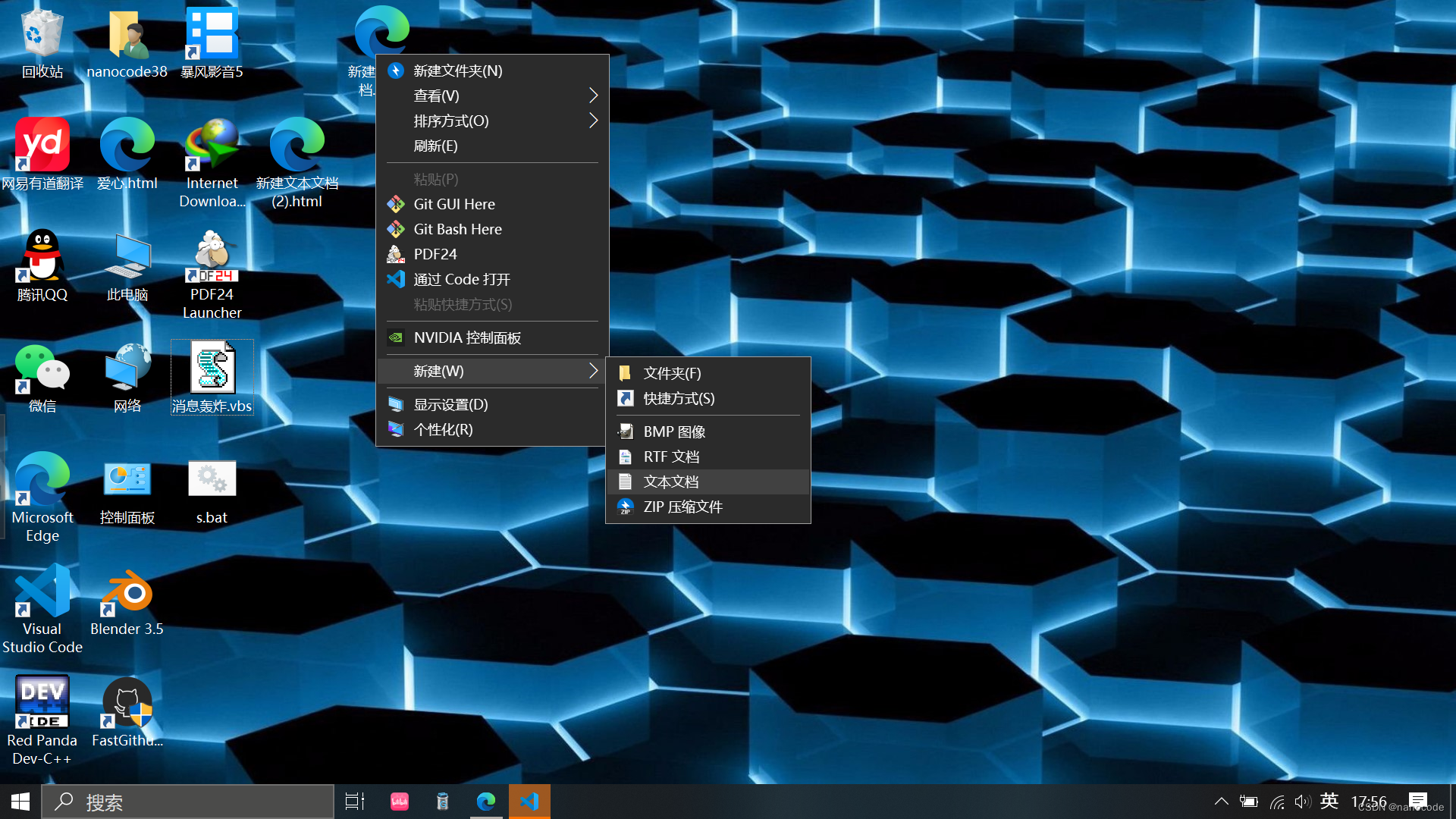Create new 文件夹(F) from submenu
This screenshot has height=819, width=1456.
[708, 373]
